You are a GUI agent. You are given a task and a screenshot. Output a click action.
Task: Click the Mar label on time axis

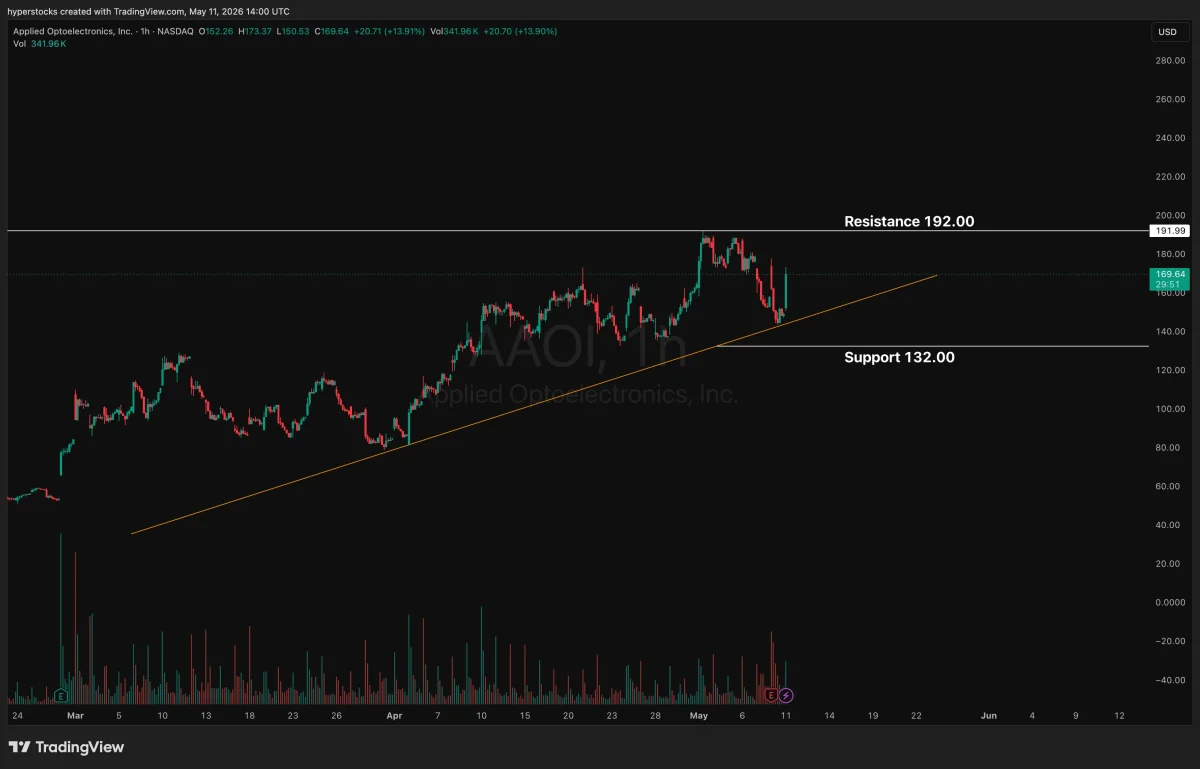[76, 716]
